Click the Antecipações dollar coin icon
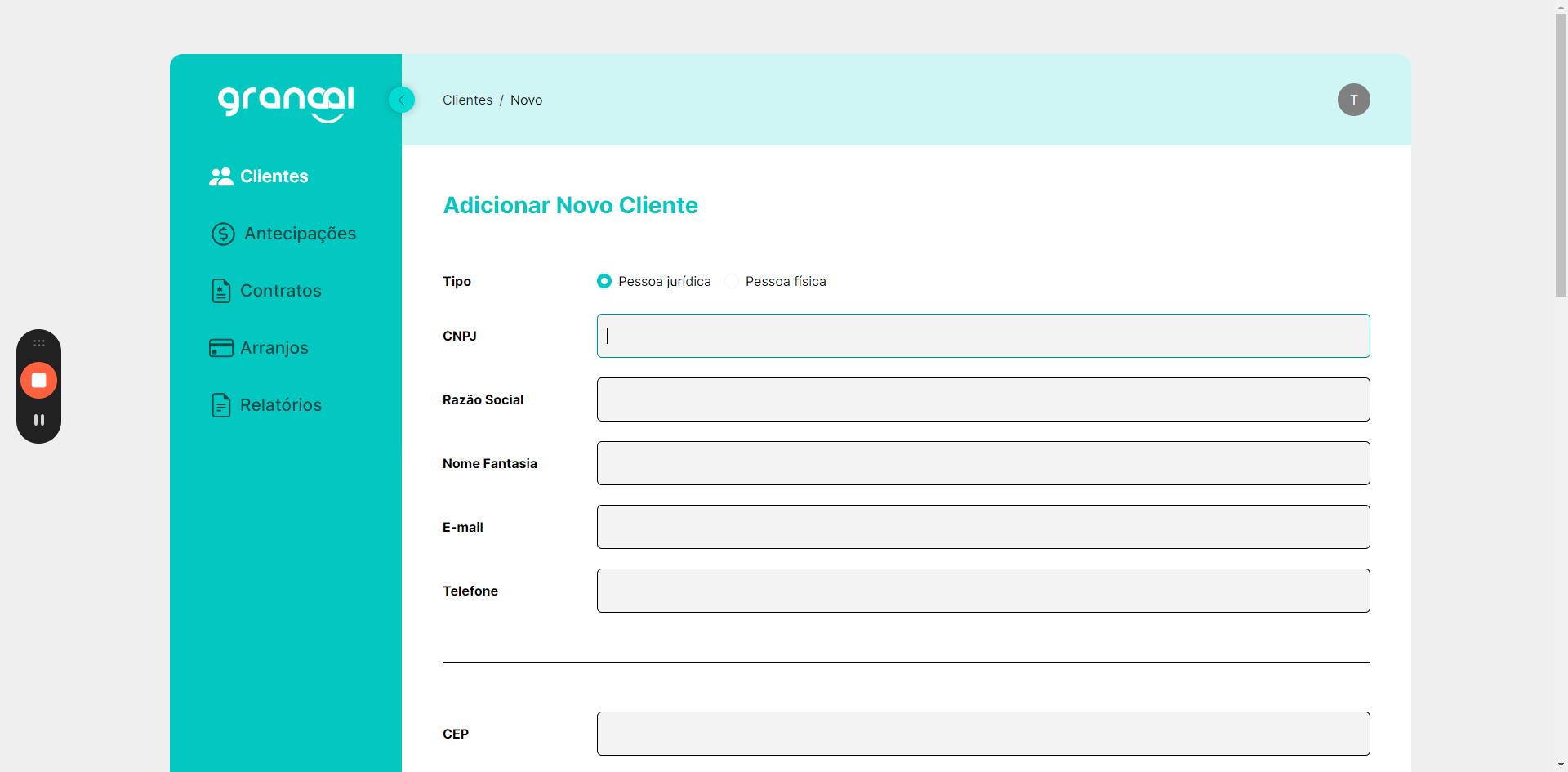The image size is (1568, 772). pyautogui.click(x=223, y=234)
